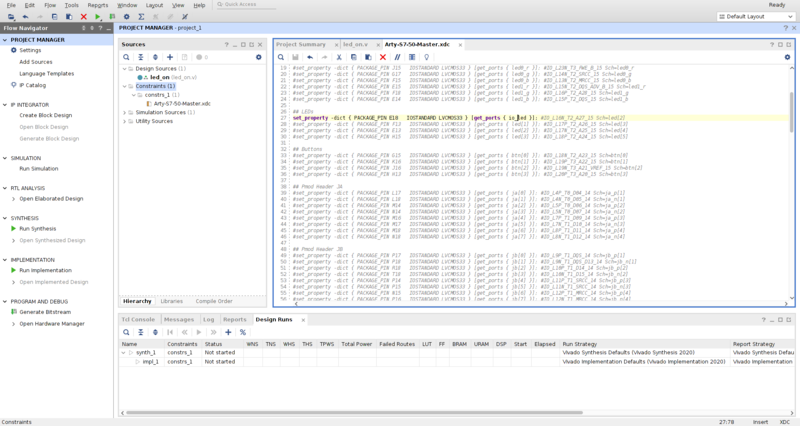
Task: Open Settings gear in the main toolbar
Action: tap(127, 17)
